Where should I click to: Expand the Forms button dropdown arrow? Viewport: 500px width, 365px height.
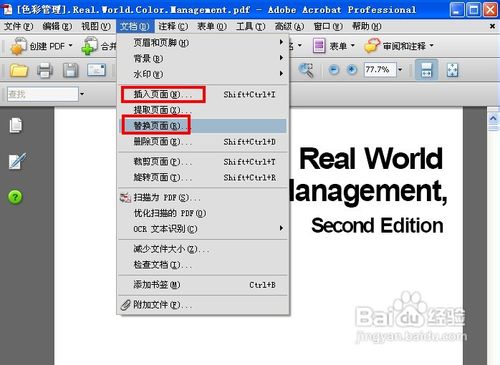[x=353, y=45]
